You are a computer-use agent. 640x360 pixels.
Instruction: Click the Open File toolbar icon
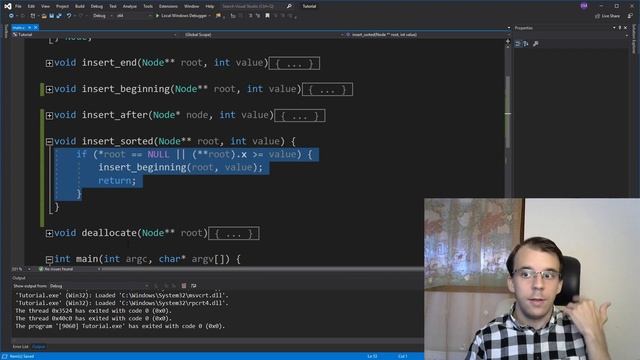coord(44,16)
